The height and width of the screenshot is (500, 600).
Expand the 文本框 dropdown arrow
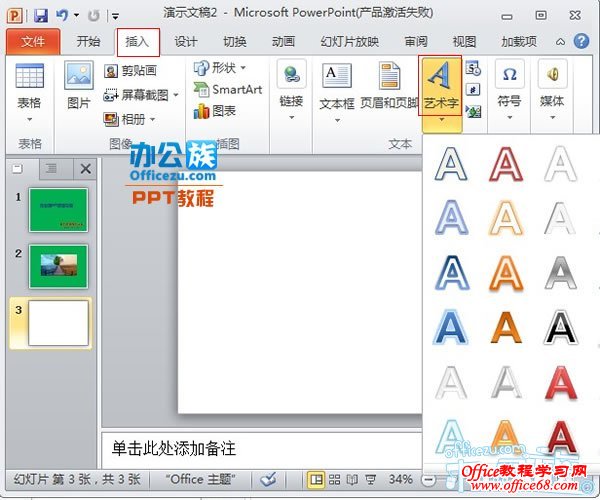(x=337, y=121)
